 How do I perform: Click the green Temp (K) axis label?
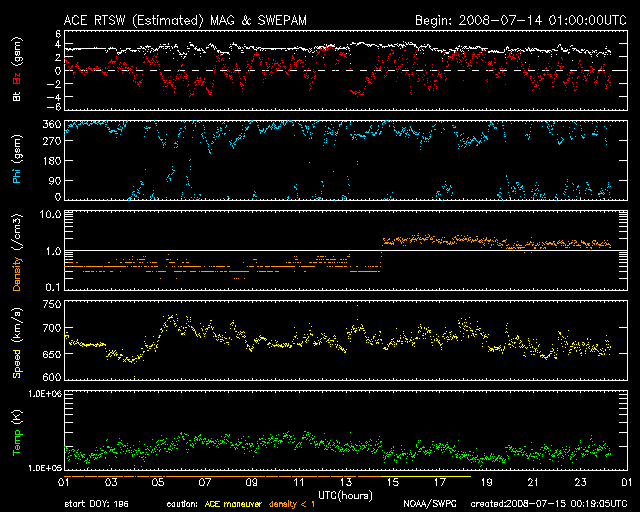coord(16,433)
